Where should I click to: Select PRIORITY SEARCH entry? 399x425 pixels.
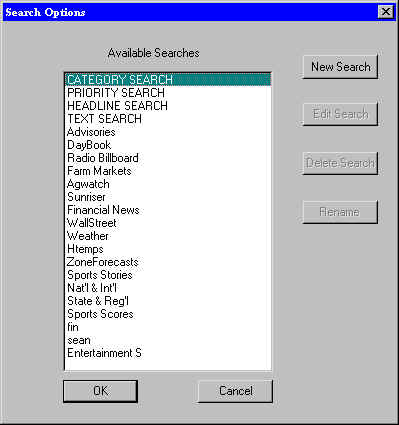(168, 93)
